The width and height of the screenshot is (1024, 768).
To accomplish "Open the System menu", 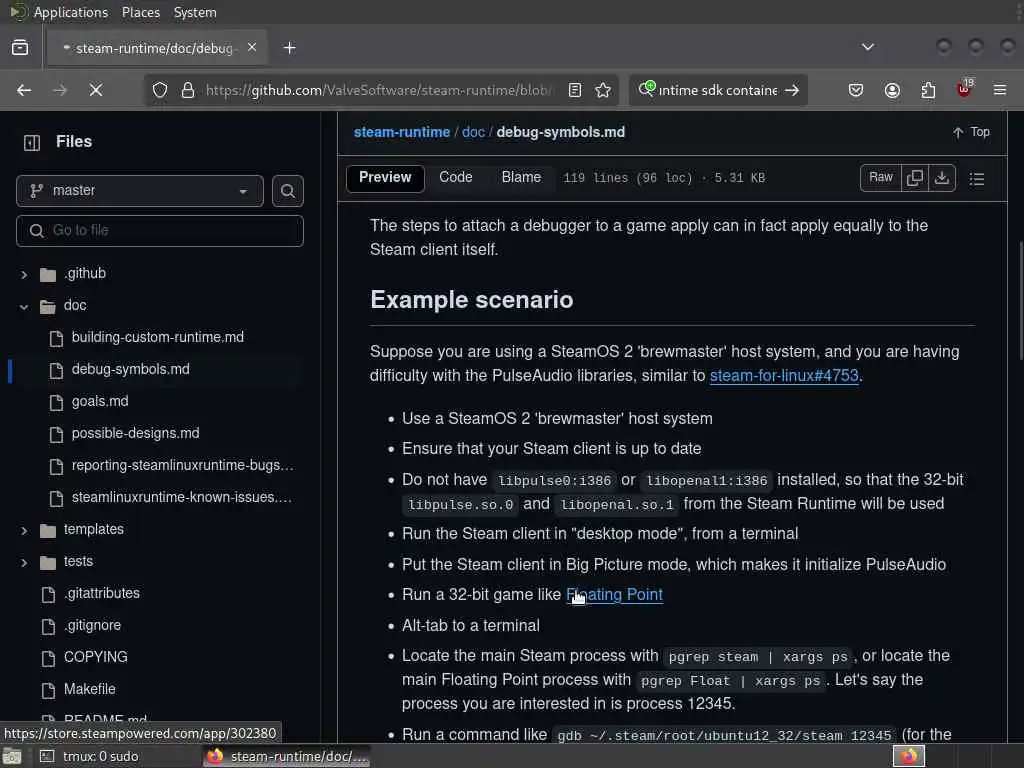I will (195, 12).
